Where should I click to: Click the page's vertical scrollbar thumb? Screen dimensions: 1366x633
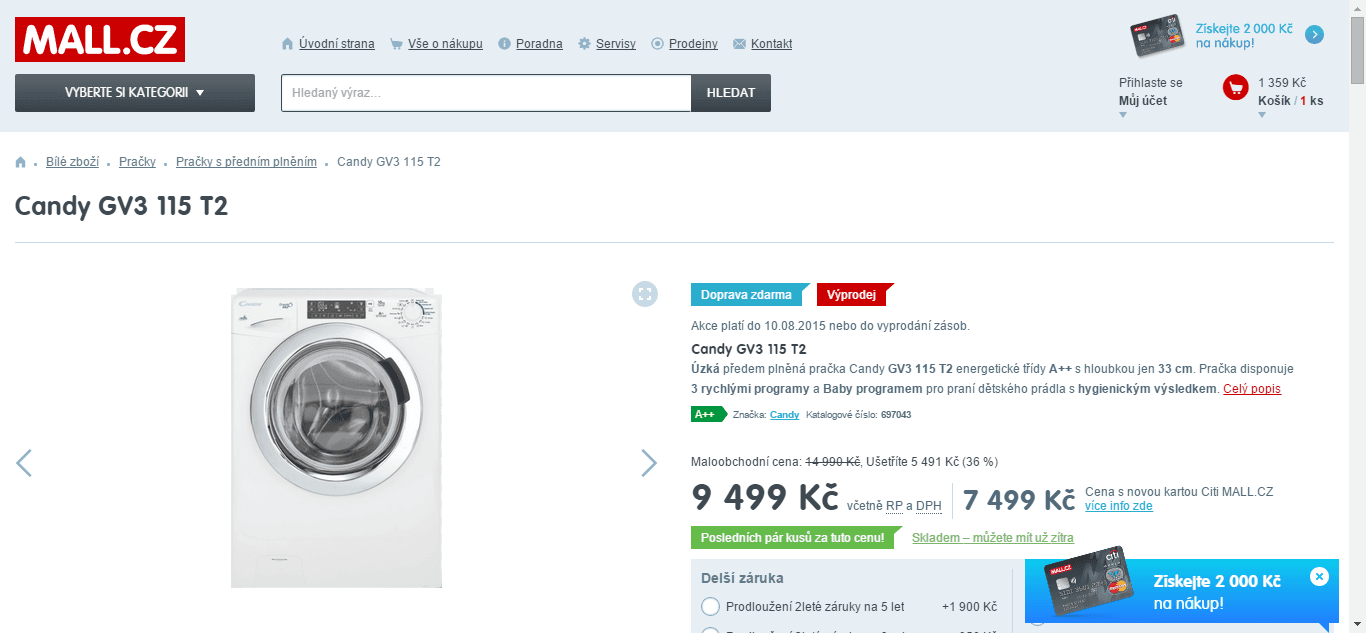pos(1357,50)
